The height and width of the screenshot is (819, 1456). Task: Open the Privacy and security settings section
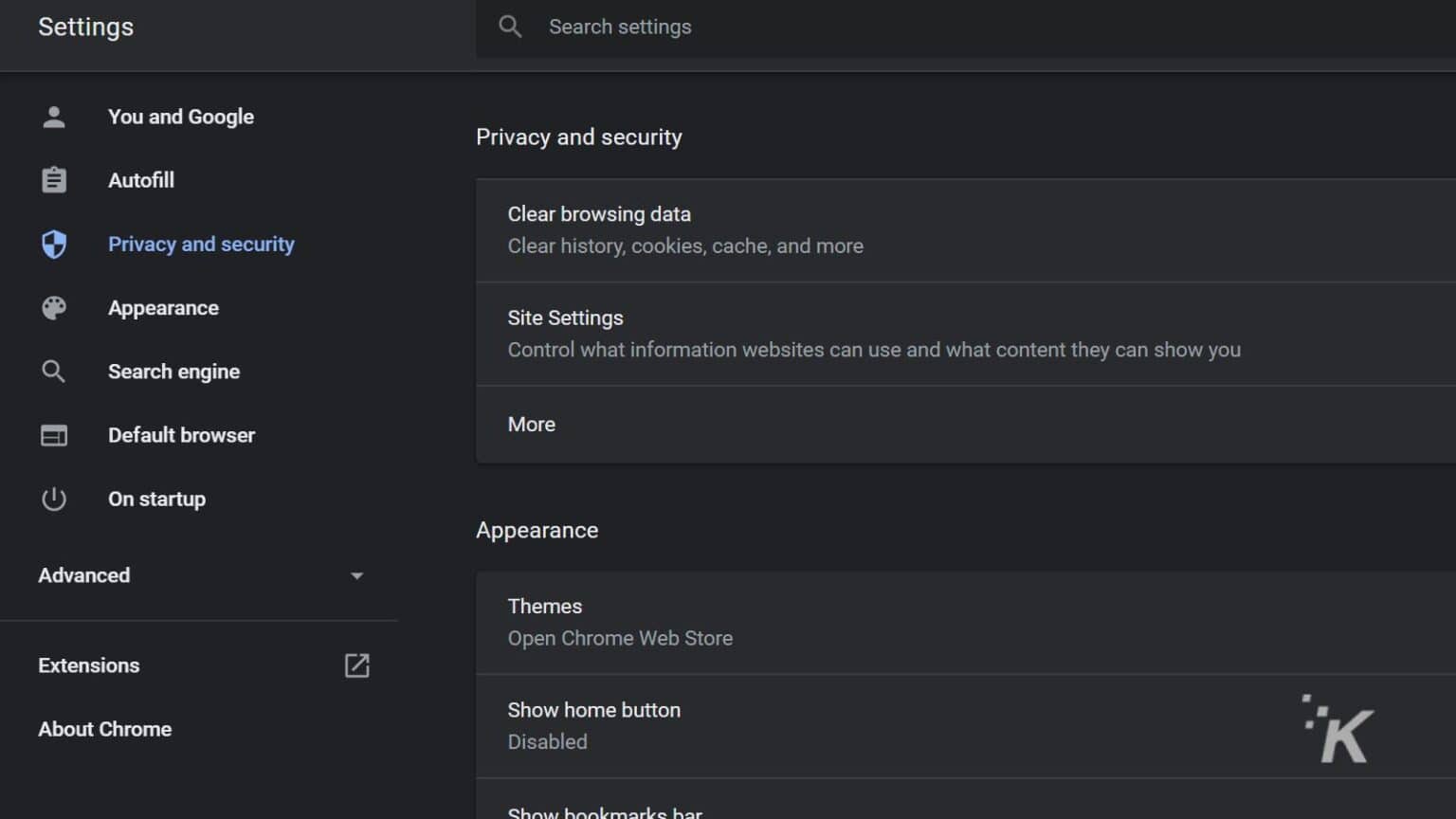[x=201, y=244]
